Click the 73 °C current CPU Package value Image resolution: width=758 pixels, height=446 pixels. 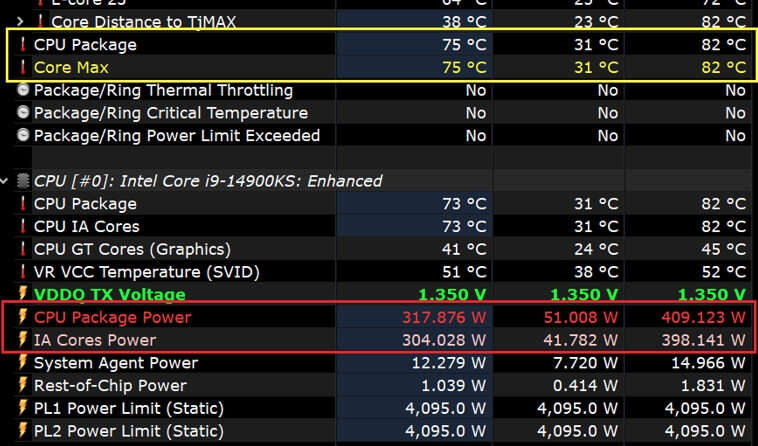pos(464,204)
